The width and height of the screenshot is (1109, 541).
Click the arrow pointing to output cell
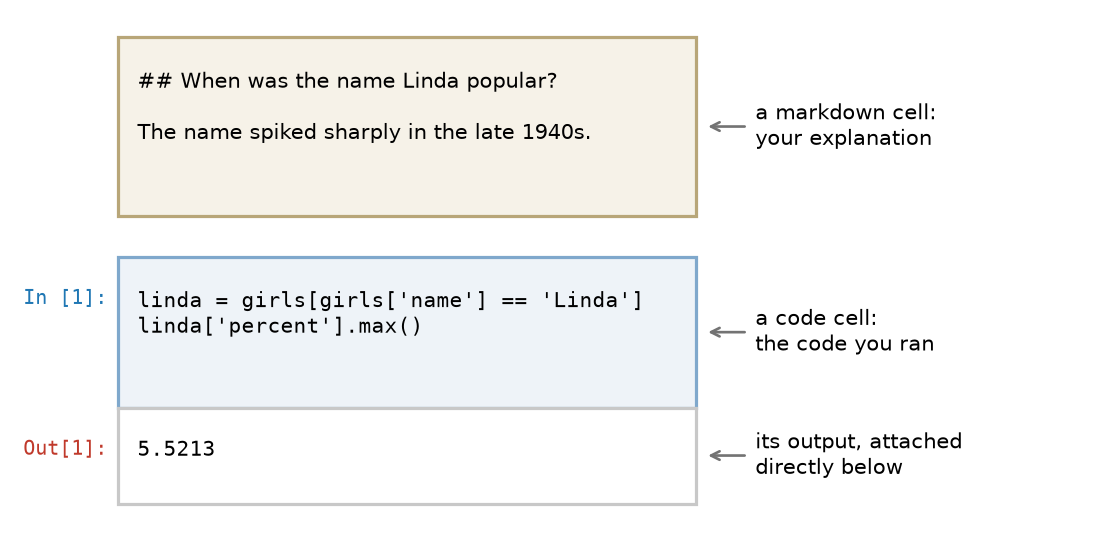click(x=728, y=455)
